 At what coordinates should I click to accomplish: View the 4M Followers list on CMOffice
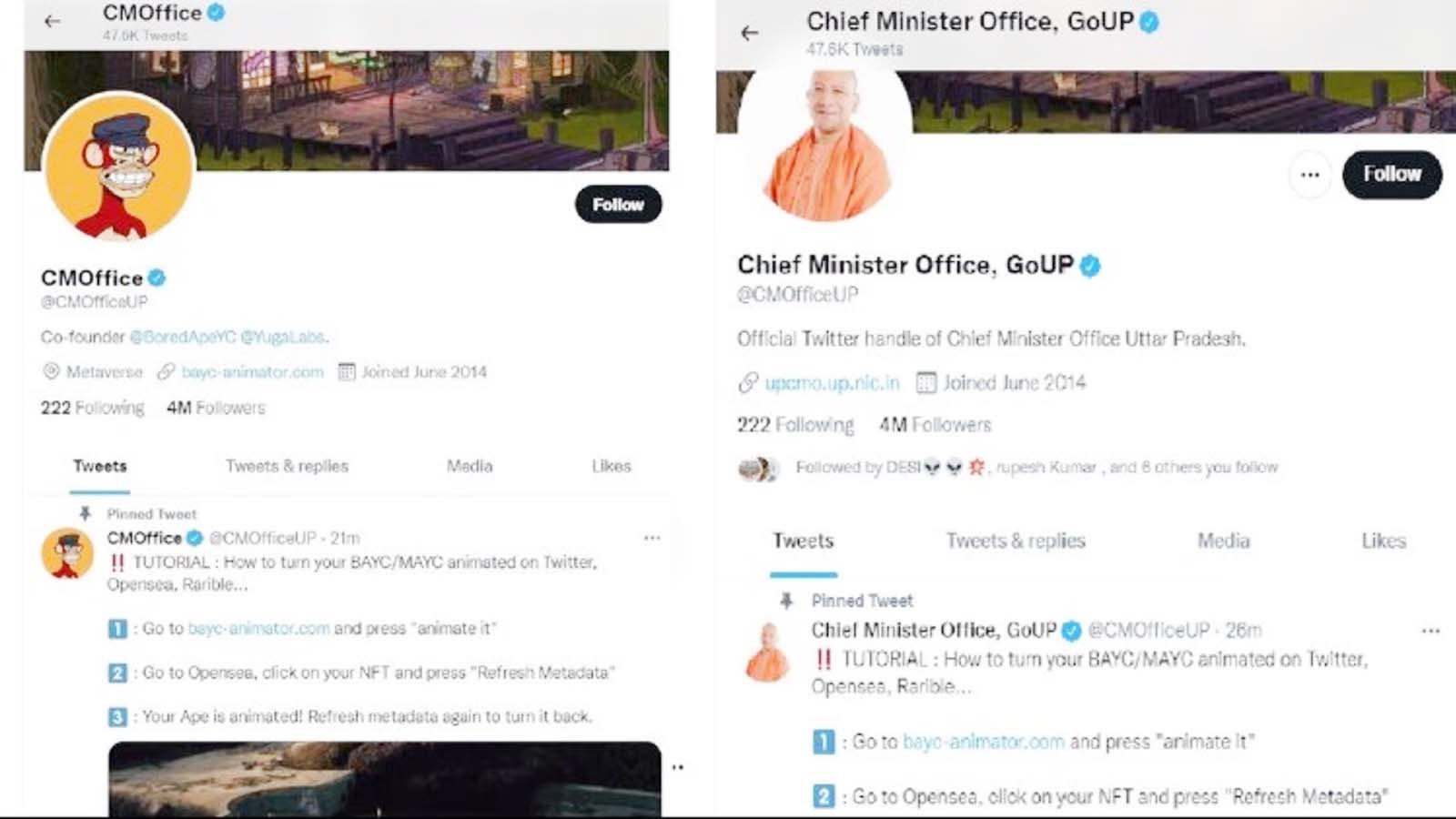[216, 408]
